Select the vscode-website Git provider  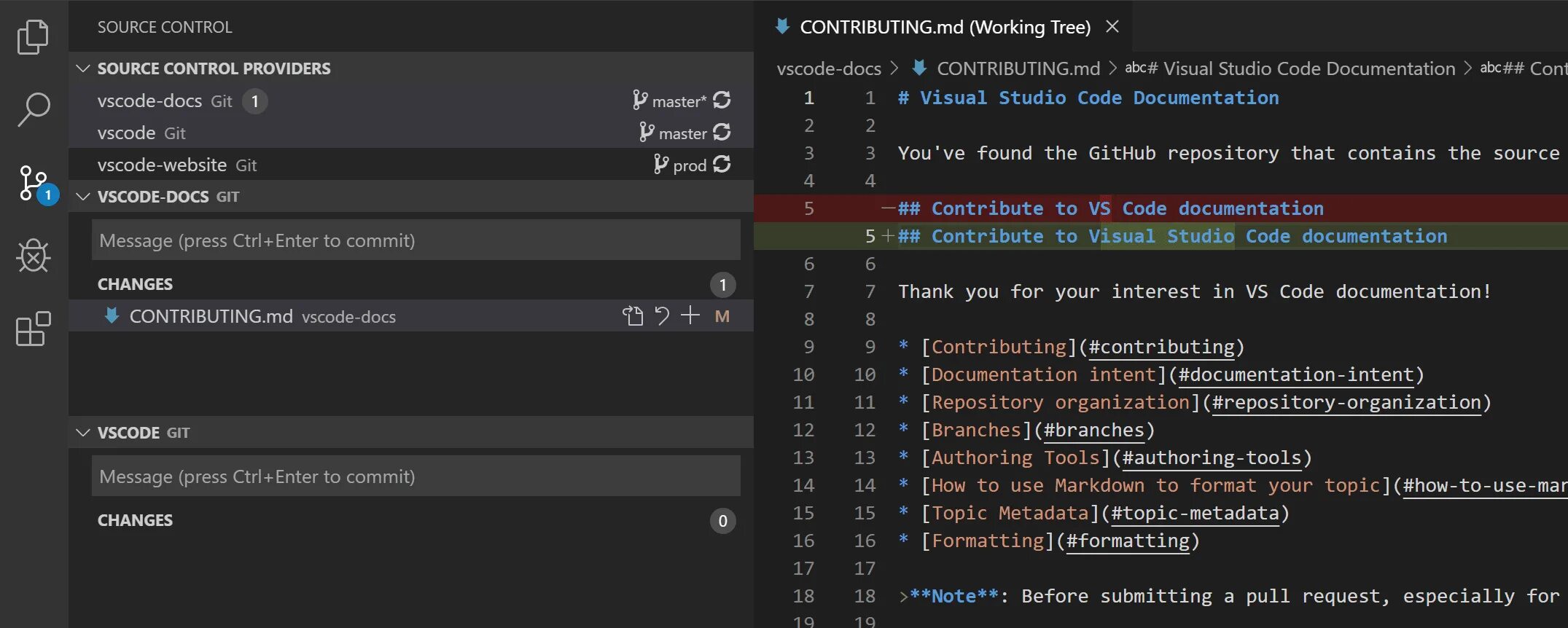tap(162, 165)
